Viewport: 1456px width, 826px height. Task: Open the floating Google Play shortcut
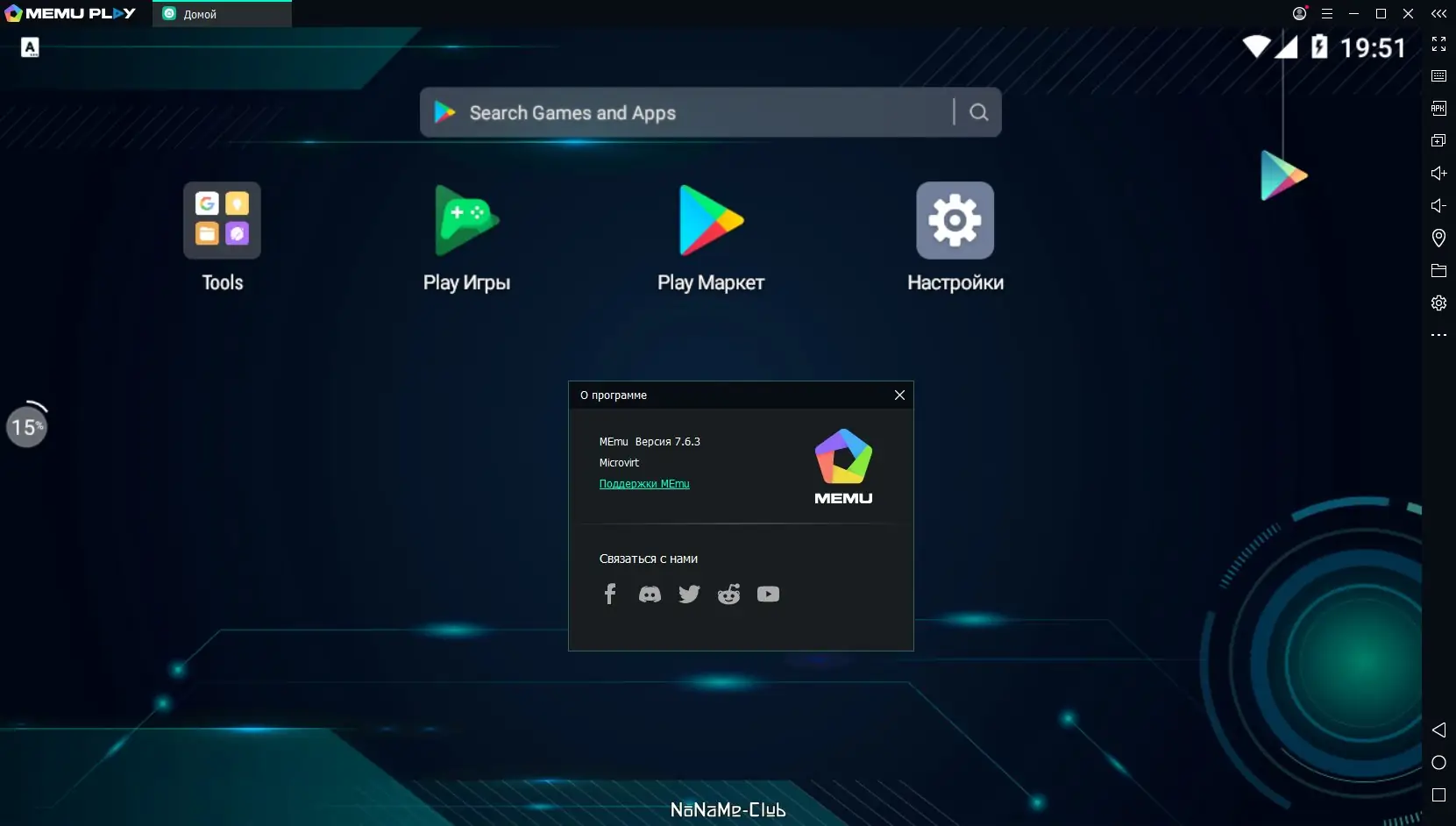pyautogui.click(x=1283, y=175)
